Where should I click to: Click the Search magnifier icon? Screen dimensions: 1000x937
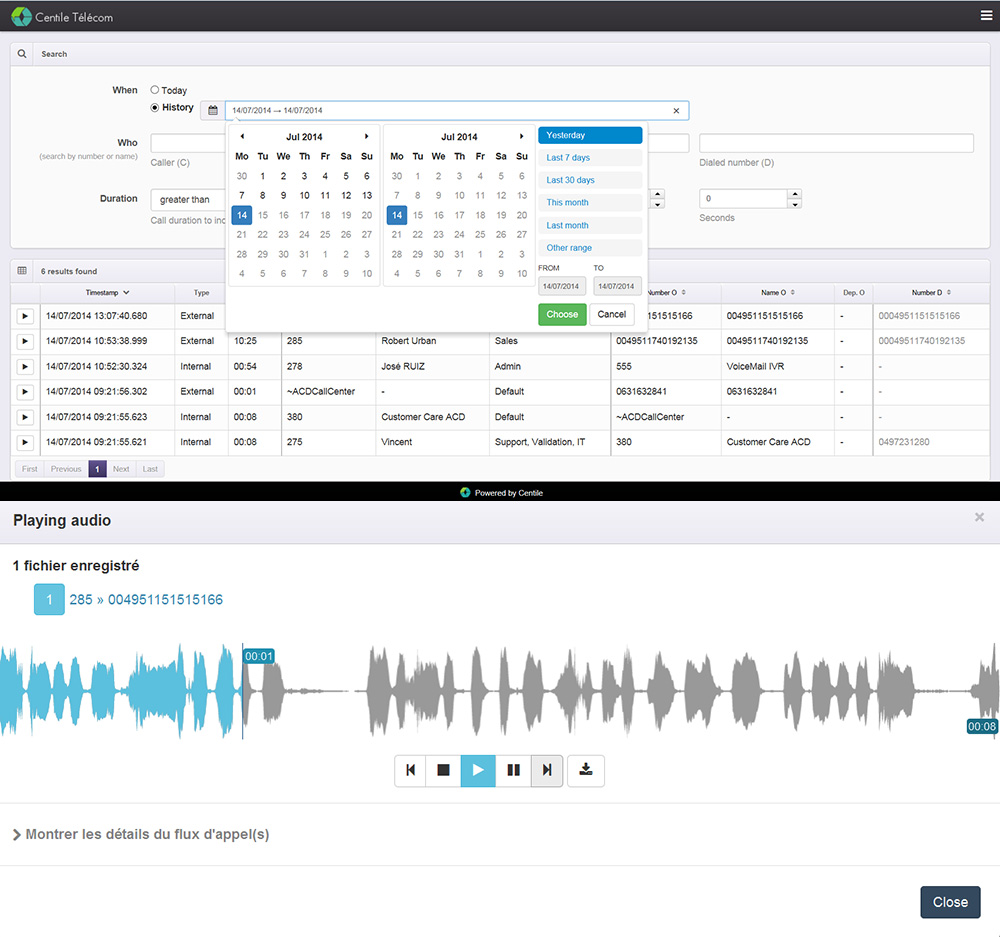(x=22, y=54)
